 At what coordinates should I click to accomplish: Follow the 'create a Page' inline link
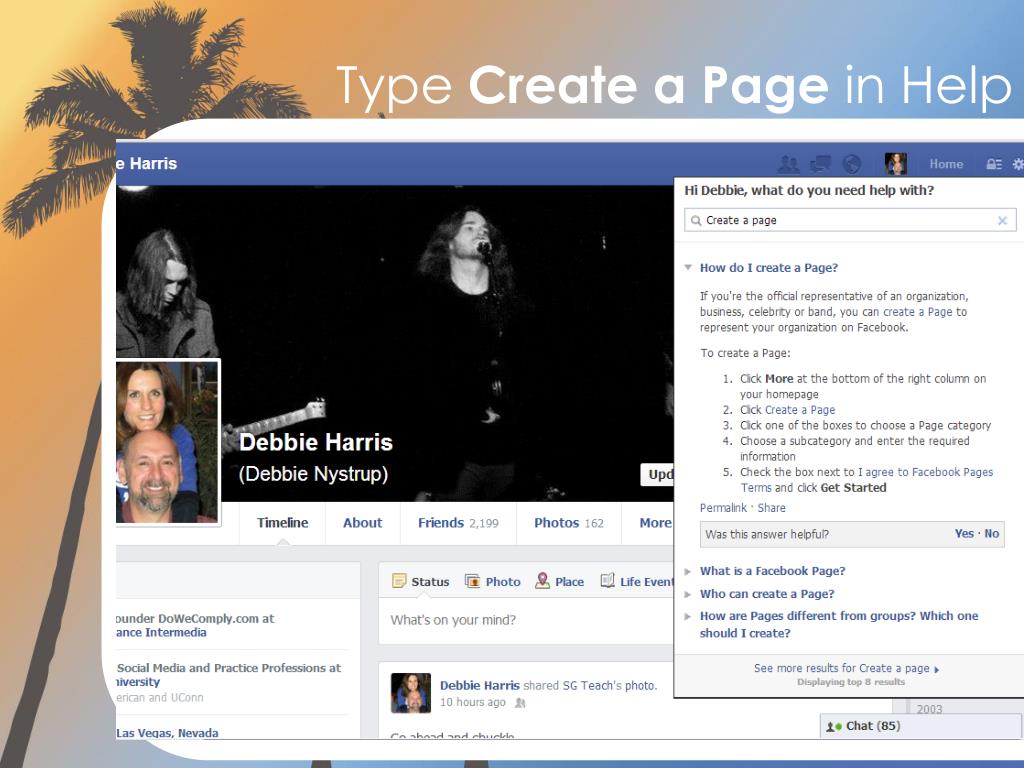click(918, 312)
